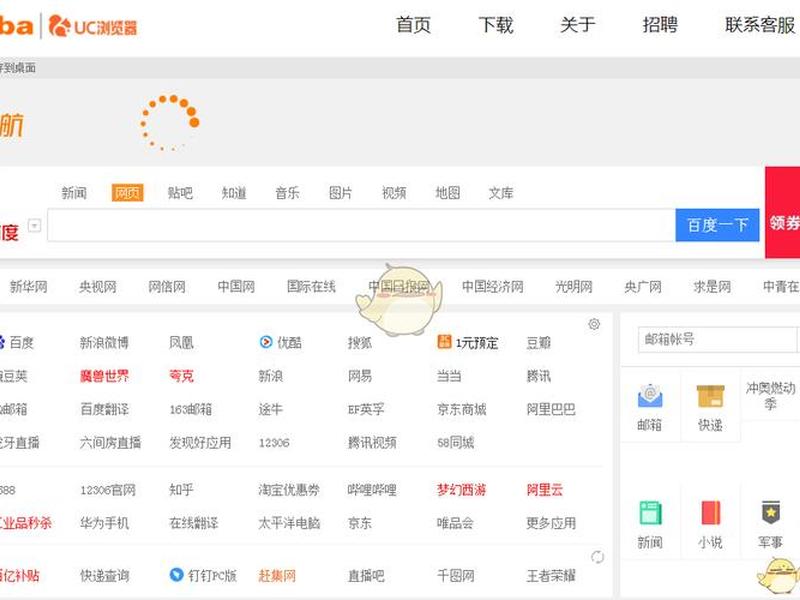Select the 图片 search tab
Viewport: 800px width, 600px height.
340,193
